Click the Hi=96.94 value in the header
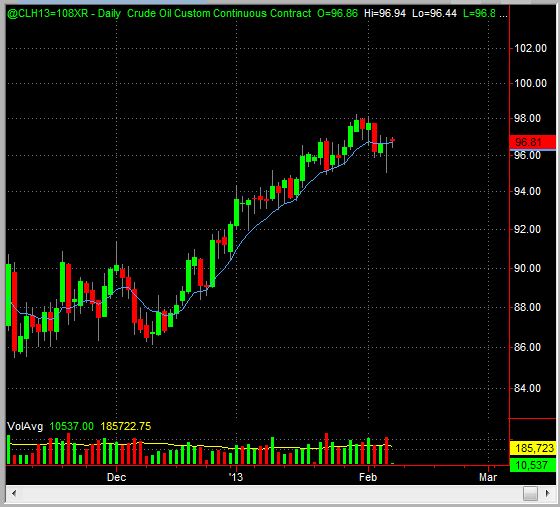The height and width of the screenshot is (507, 560). coord(385,14)
